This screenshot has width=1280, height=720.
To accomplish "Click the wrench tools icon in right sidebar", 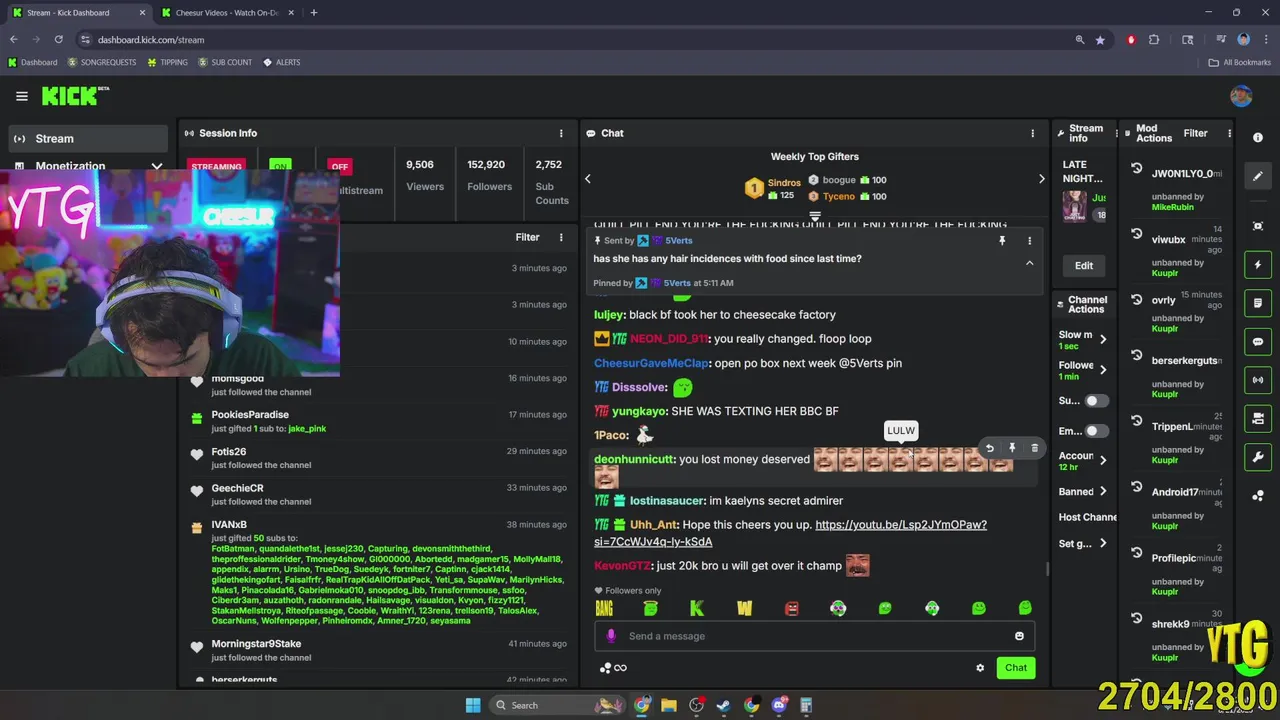I will [1258, 457].
